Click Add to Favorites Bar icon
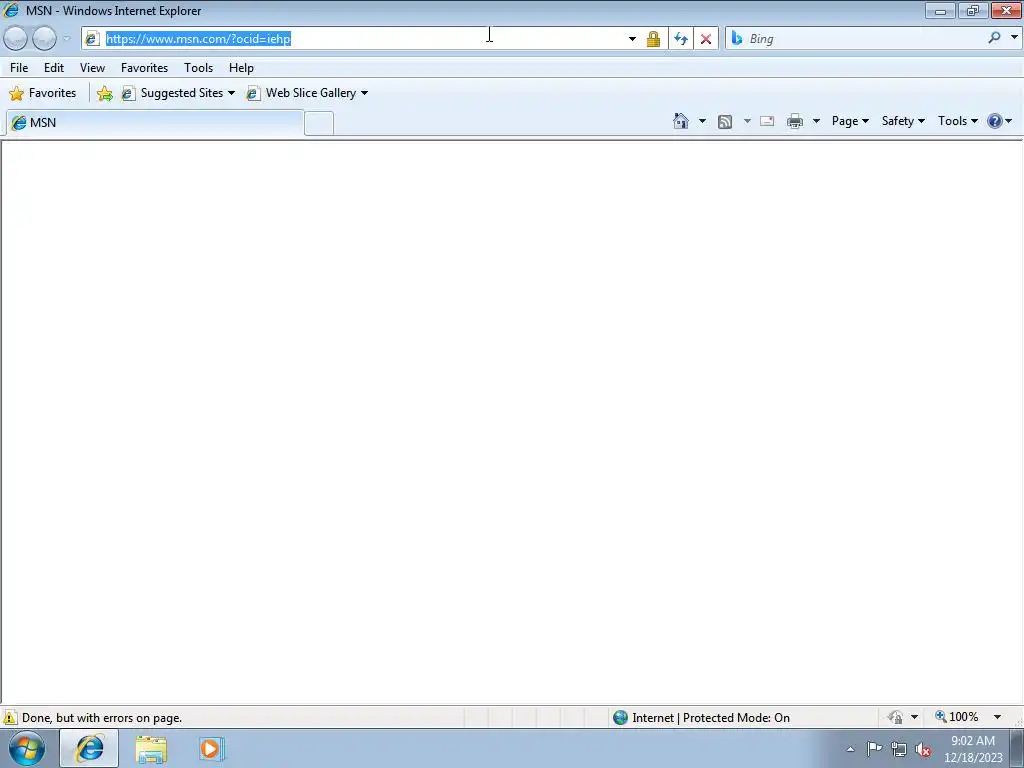This screenshot has width=1024, height=768. 104,93
